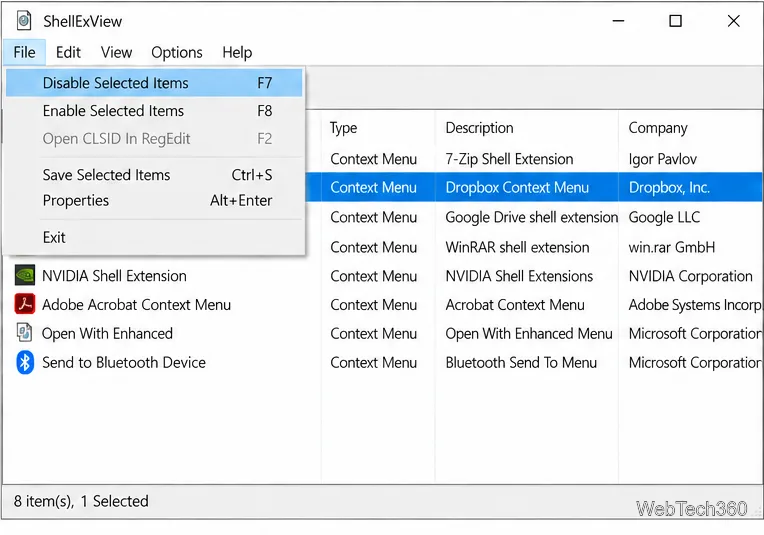The width and height of the screenshot is (764, 535).
Task: Open the Help menu
Action: (x=237, y=52)
